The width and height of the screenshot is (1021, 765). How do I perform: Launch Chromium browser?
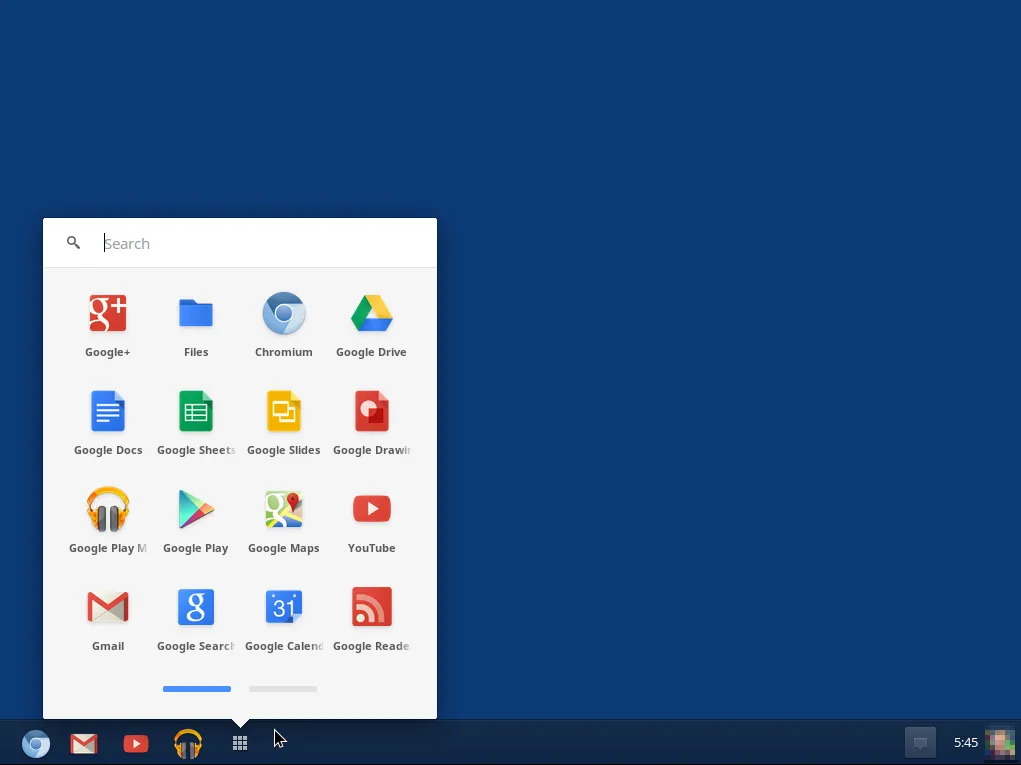click(284, 312)
